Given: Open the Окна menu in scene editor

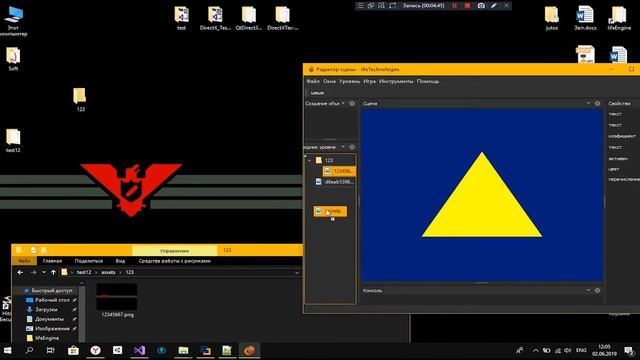Looking at the screenshot, I should [x=329, y=81].
